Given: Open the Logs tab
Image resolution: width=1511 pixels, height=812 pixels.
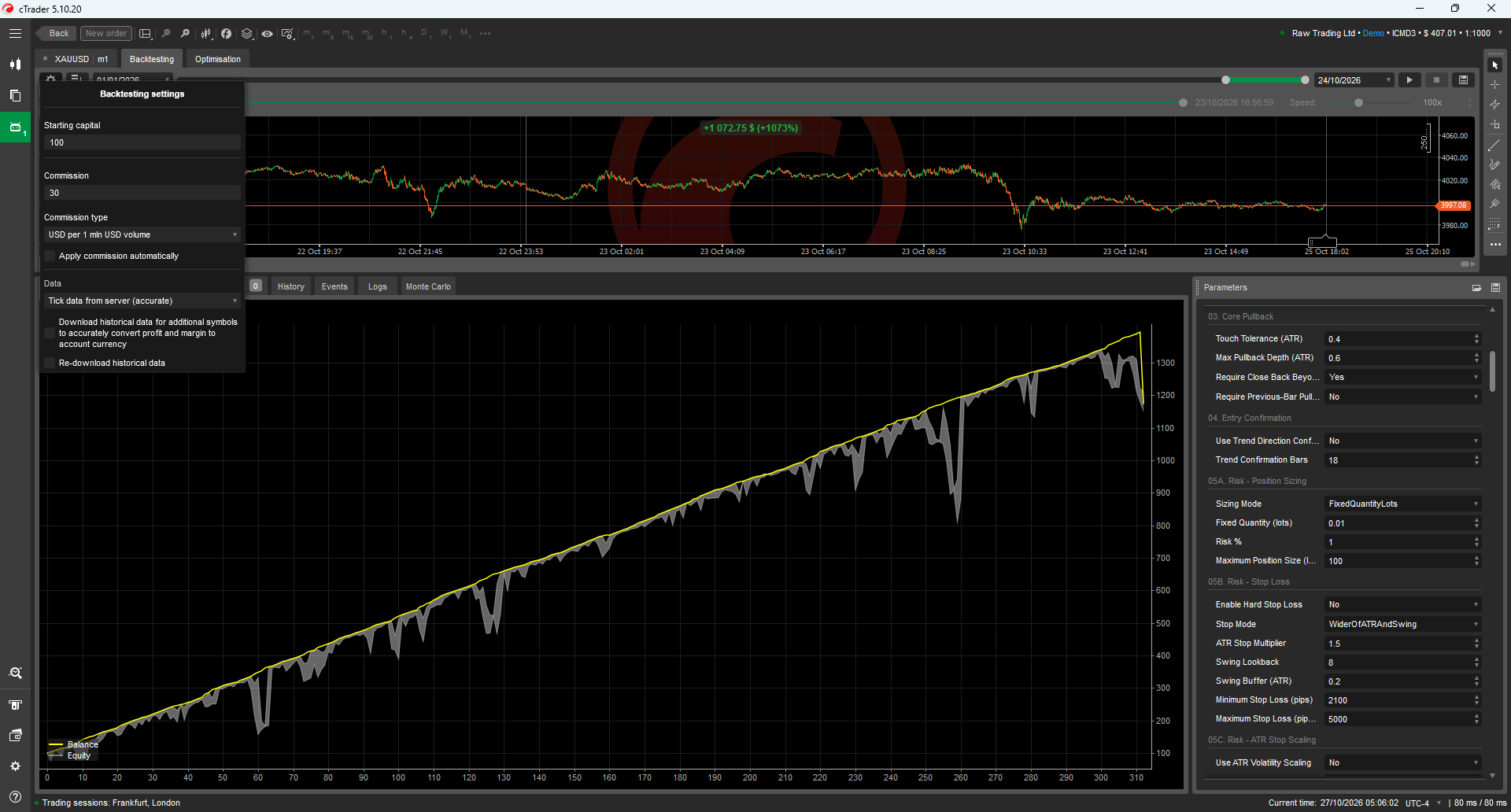Looking at the screenshot, I should point(378,286).
